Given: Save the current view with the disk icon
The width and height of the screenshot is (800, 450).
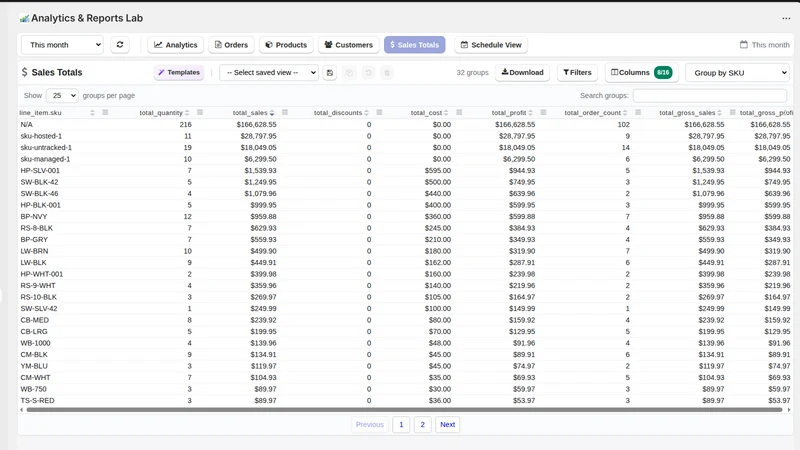Looking at the screenshot, I should [x=330, y=73].
